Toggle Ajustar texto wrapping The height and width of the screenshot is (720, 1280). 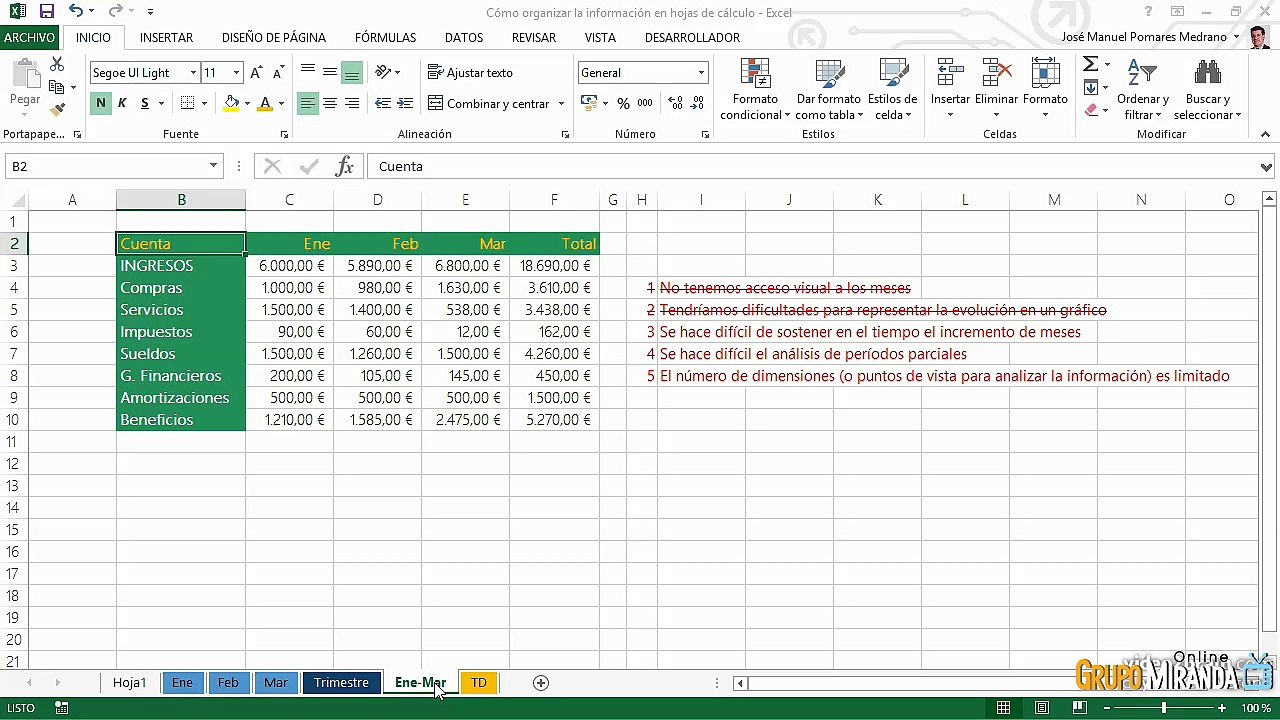(x=470, y=73)
